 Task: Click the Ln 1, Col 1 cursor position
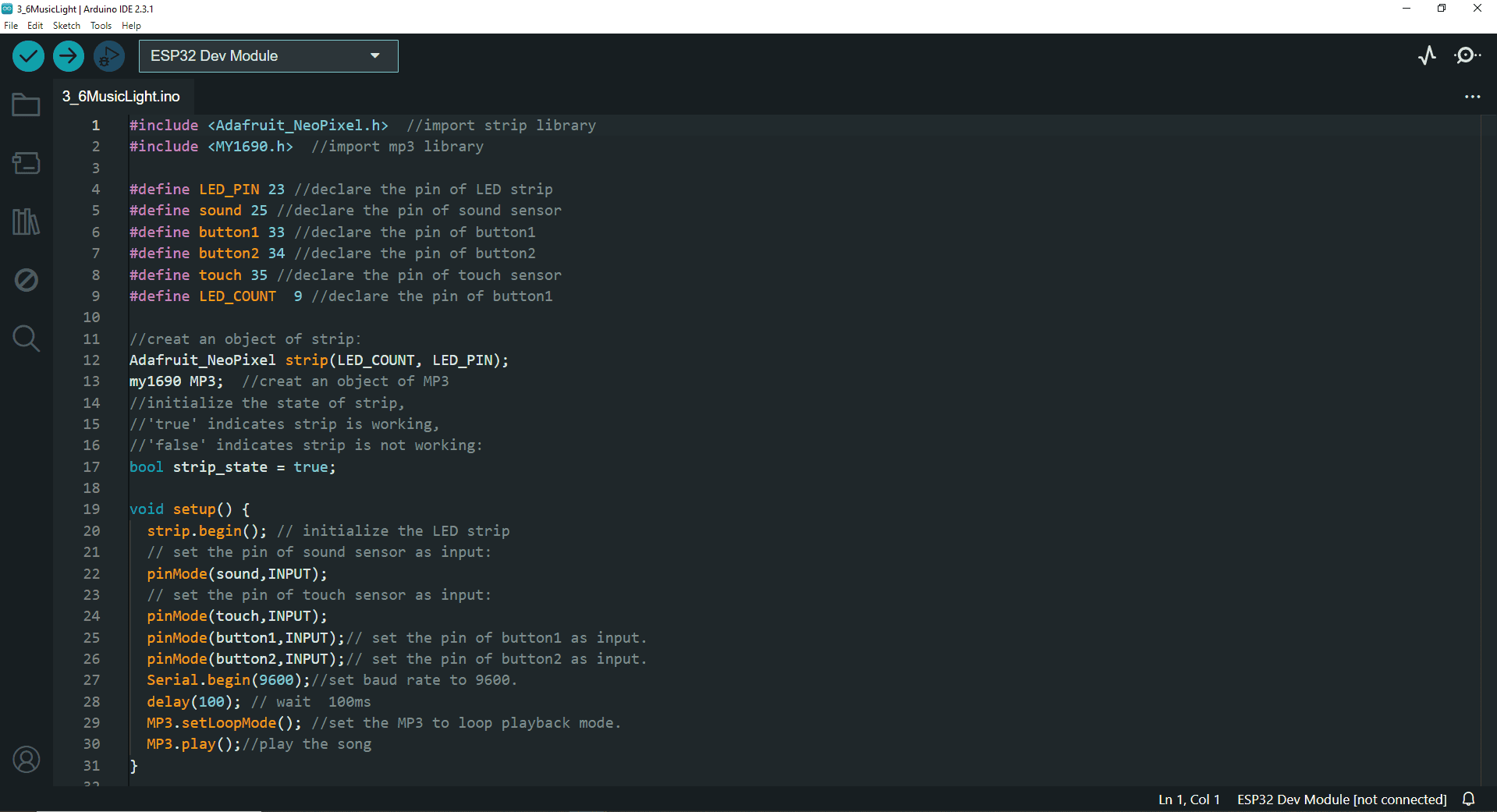click(1189, 800)
